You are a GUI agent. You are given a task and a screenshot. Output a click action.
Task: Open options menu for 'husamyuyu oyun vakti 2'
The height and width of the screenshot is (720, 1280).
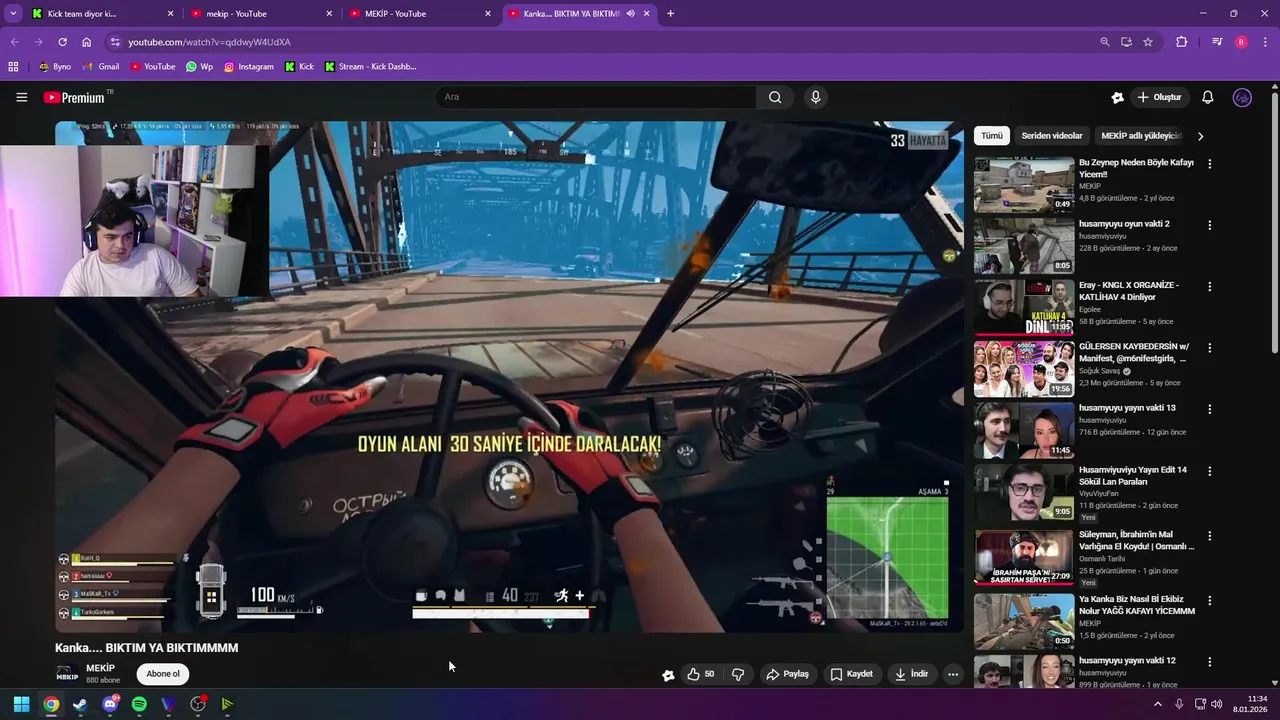(x=1209, y=225)
